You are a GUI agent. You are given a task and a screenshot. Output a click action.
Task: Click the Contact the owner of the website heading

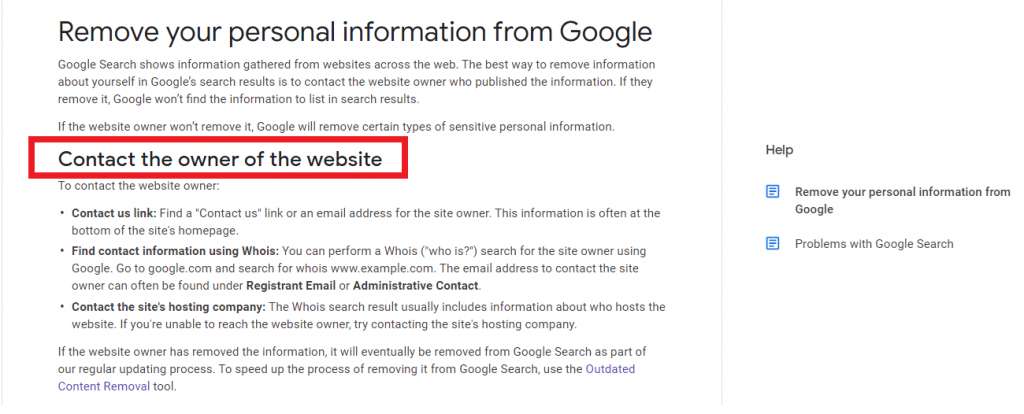point(220,159)
